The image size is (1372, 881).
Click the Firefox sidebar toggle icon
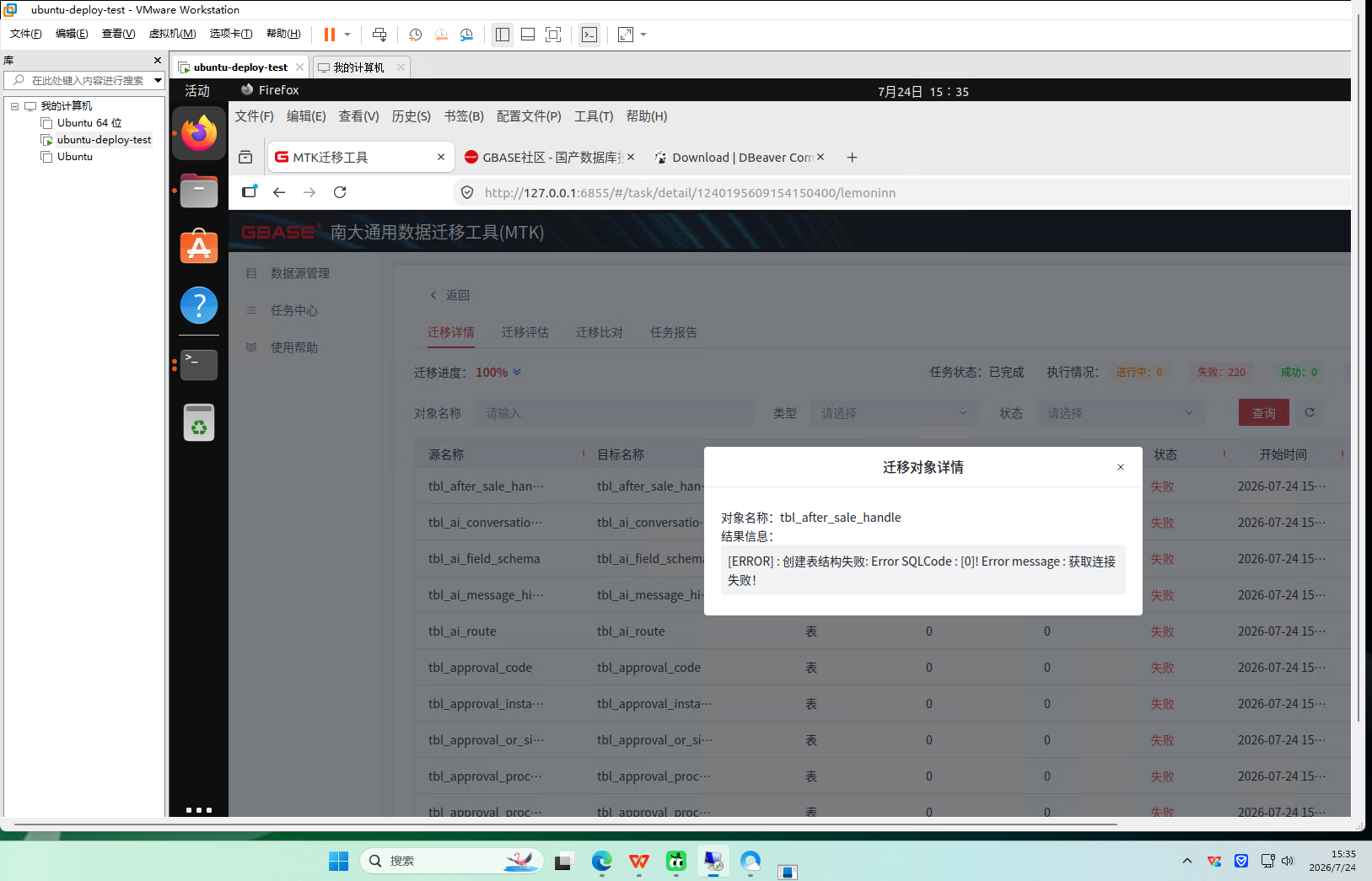click(x=250, y=192)
